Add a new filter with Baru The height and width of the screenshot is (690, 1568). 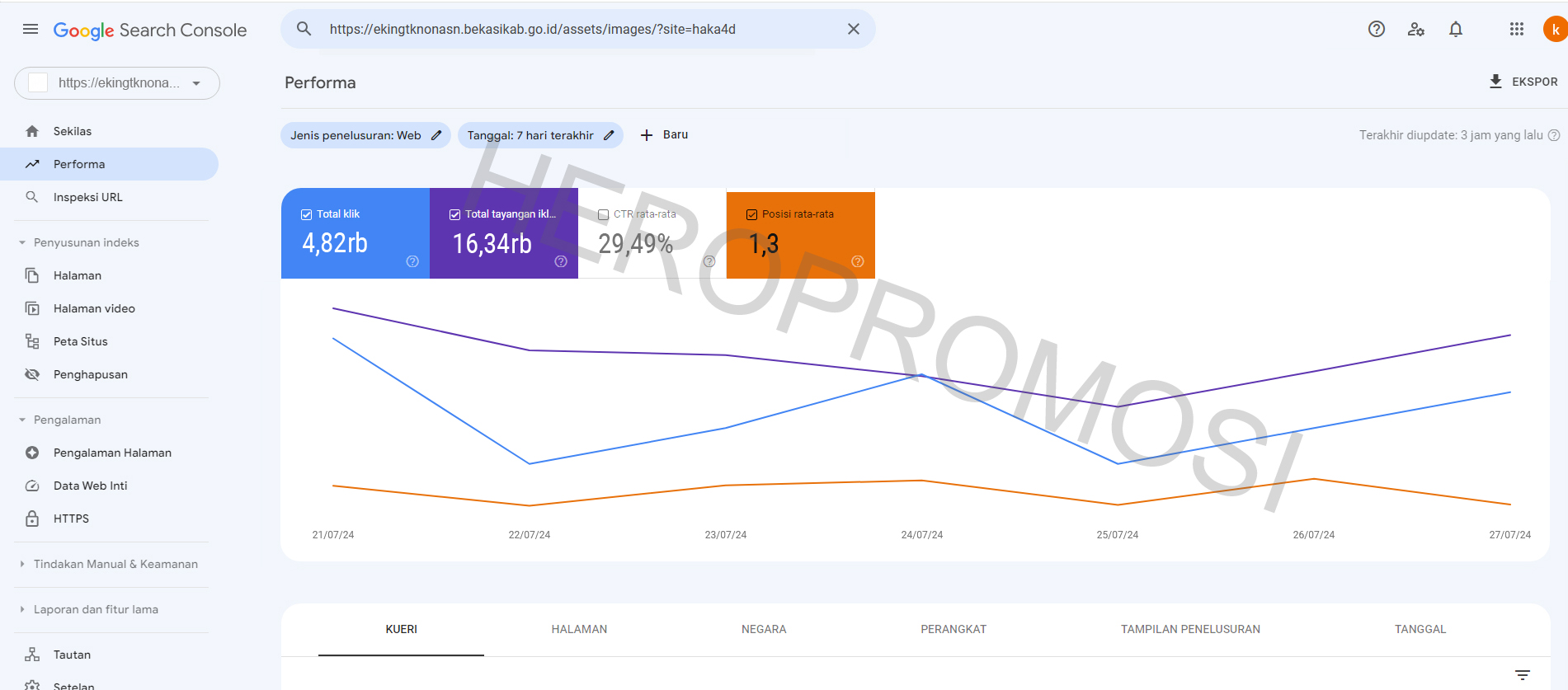tap(664, 135)
